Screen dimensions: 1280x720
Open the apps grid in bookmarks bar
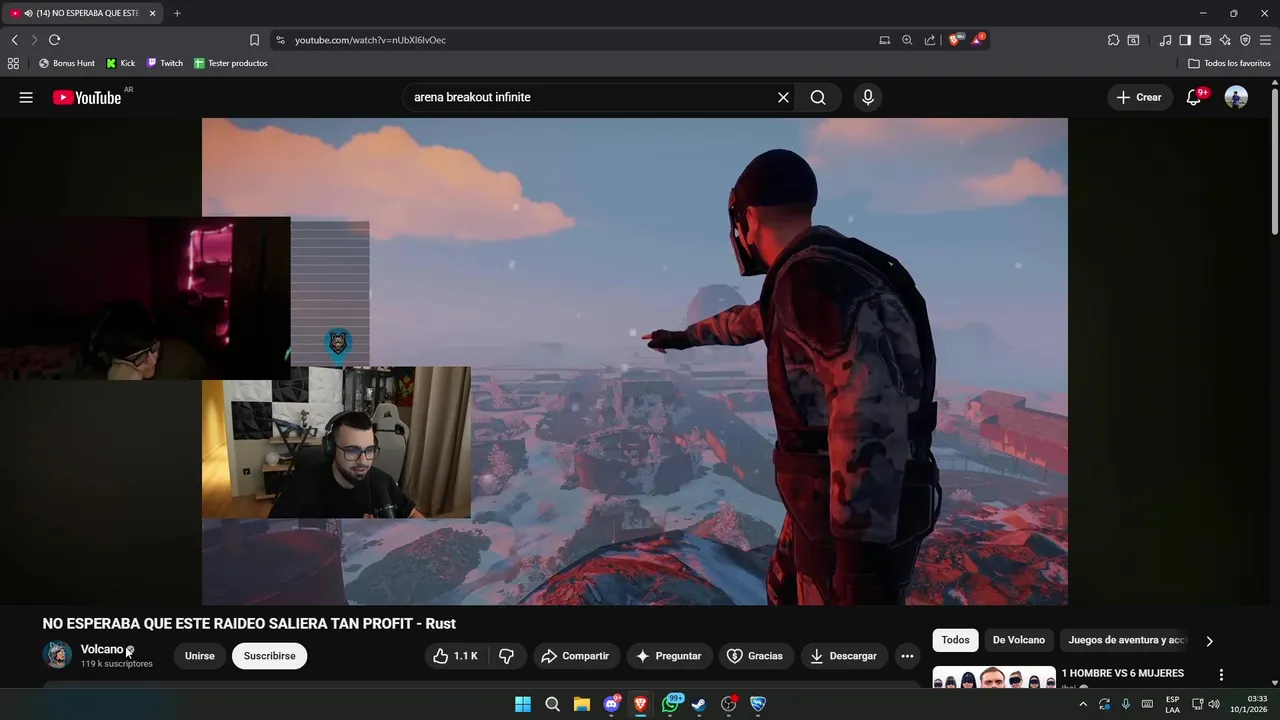point(13,63)
